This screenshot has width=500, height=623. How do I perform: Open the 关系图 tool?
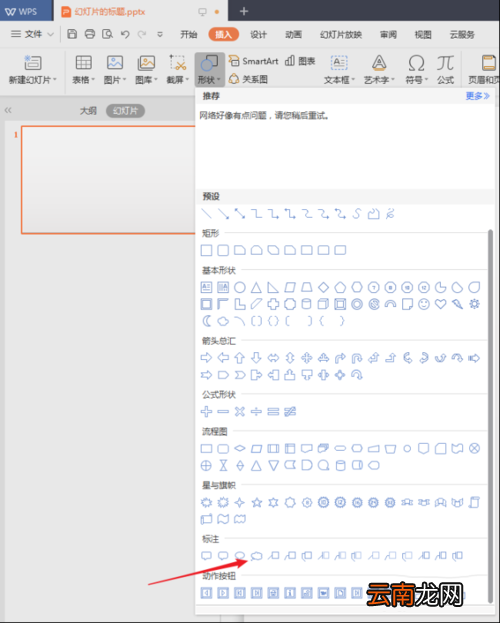[x=248, y=79]
